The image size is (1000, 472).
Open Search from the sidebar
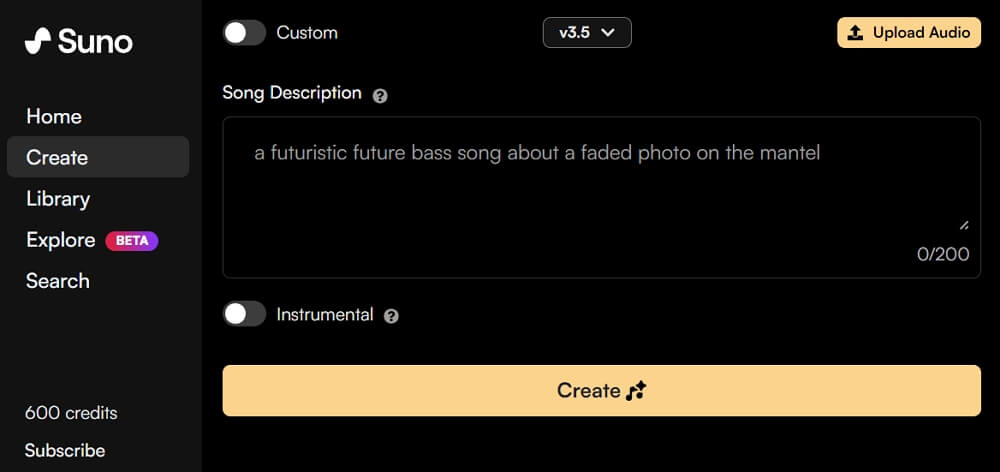tap(58, 281)
